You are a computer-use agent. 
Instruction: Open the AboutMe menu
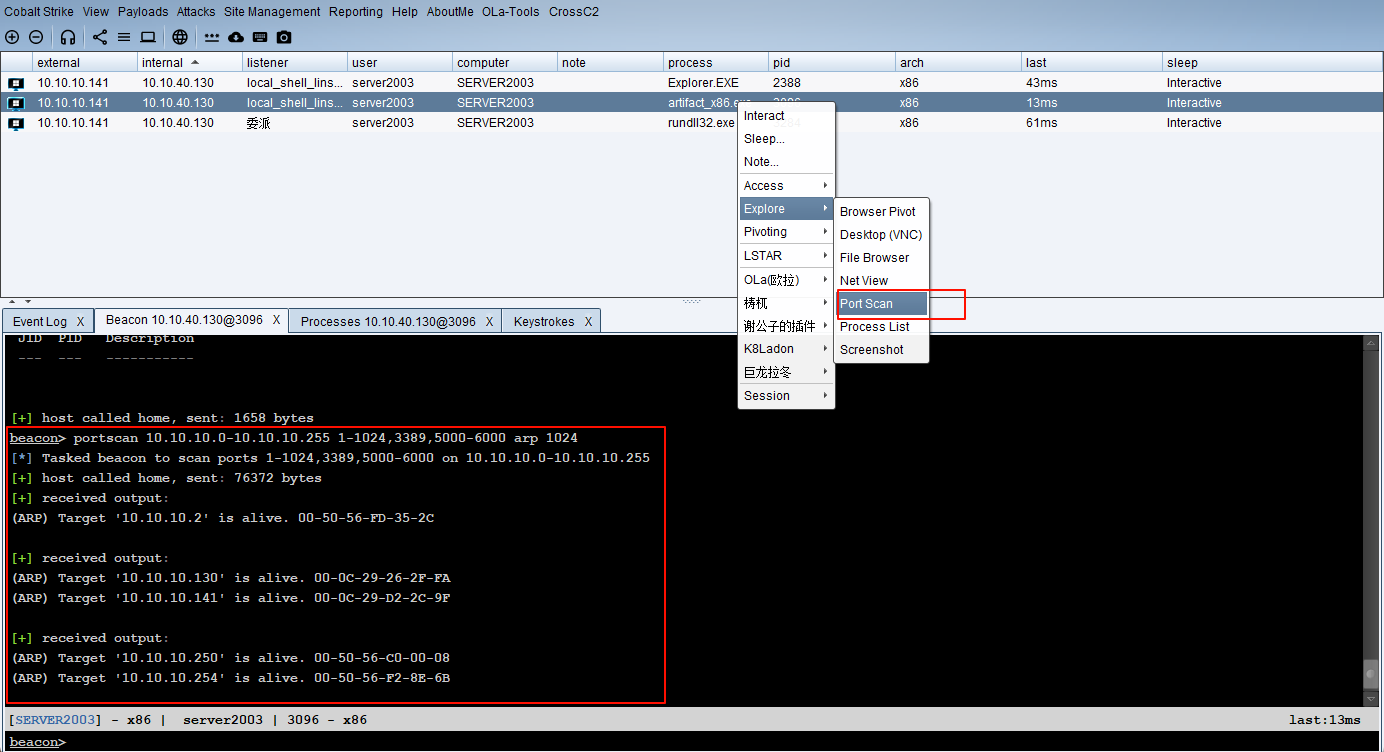[x=450, y=12]
